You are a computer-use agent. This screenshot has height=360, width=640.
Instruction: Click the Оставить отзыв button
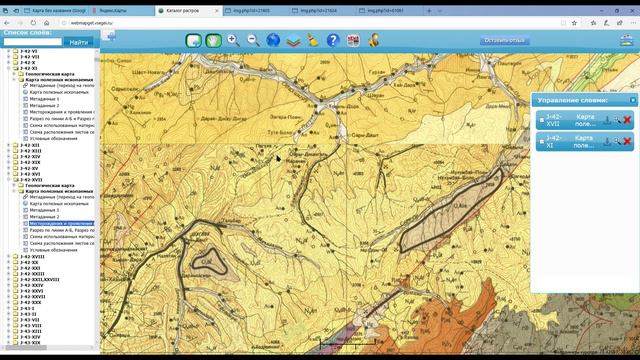tap(504, 40)
